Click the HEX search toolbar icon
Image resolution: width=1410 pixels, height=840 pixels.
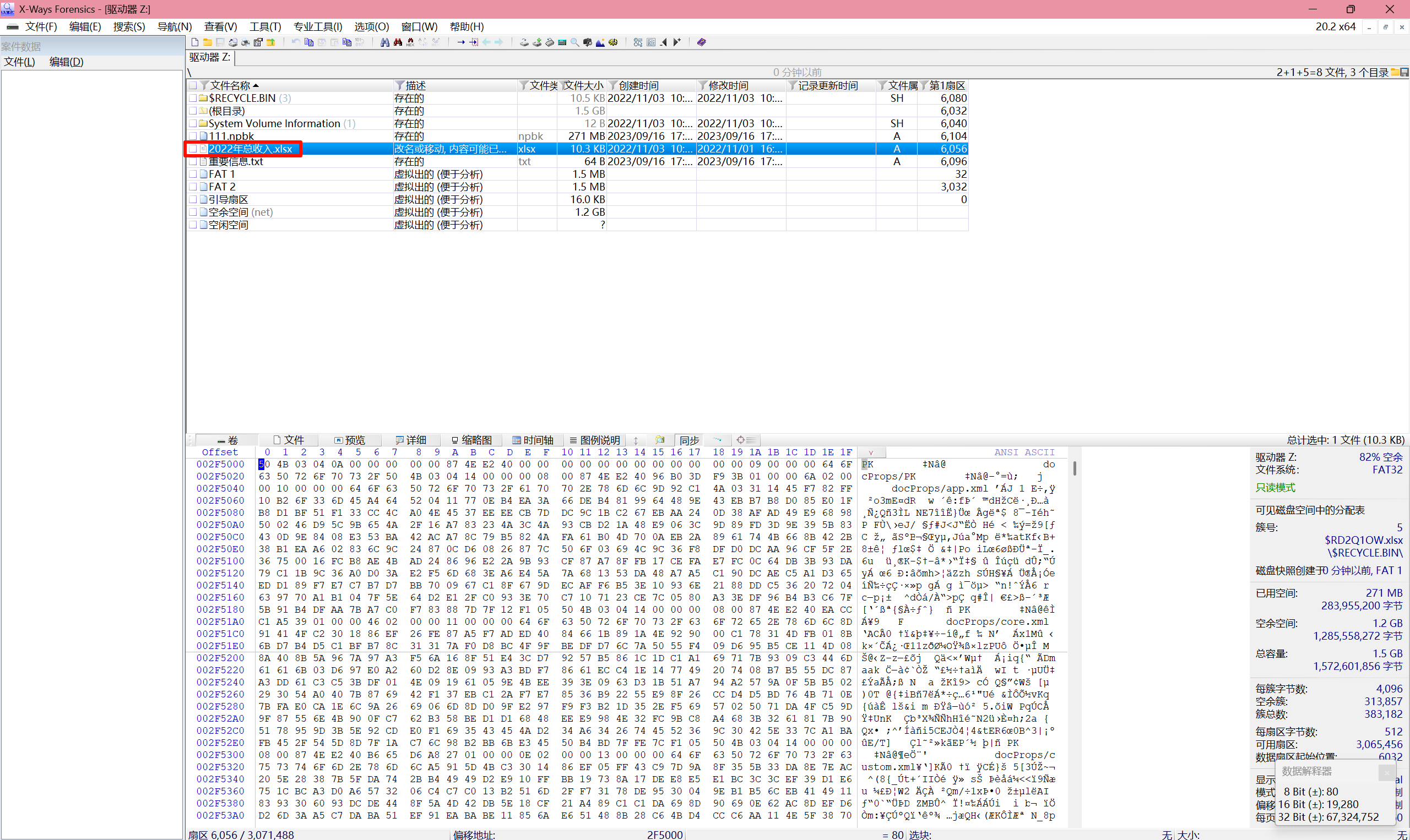(410, 42)
